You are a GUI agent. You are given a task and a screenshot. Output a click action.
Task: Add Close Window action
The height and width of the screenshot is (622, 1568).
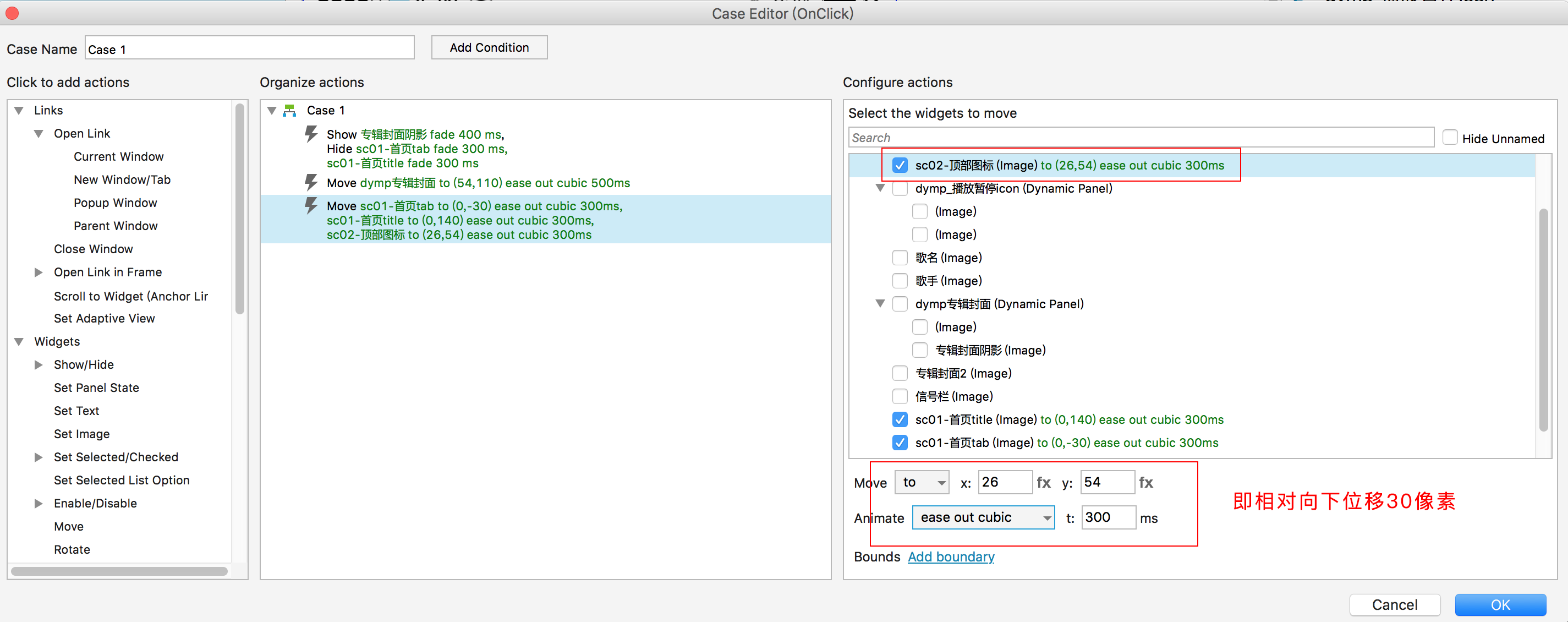point(93,249)
